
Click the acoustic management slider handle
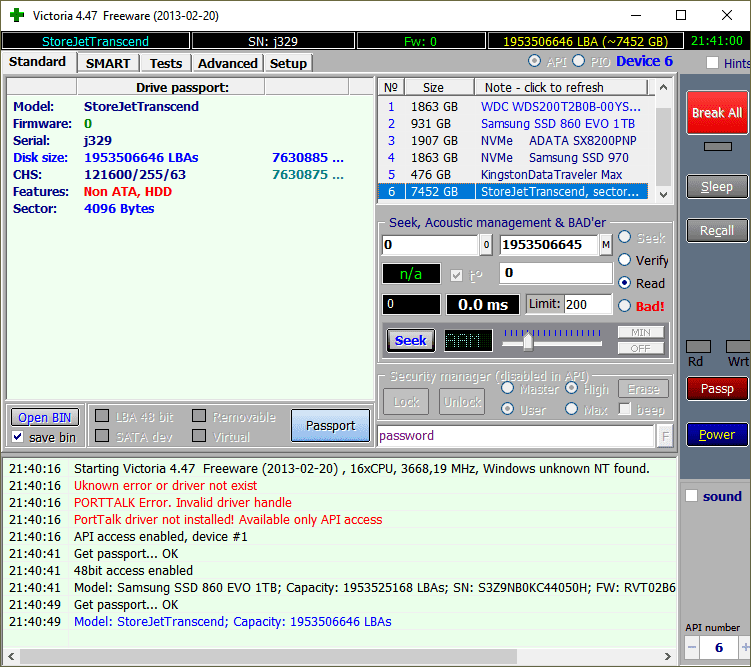528,341
